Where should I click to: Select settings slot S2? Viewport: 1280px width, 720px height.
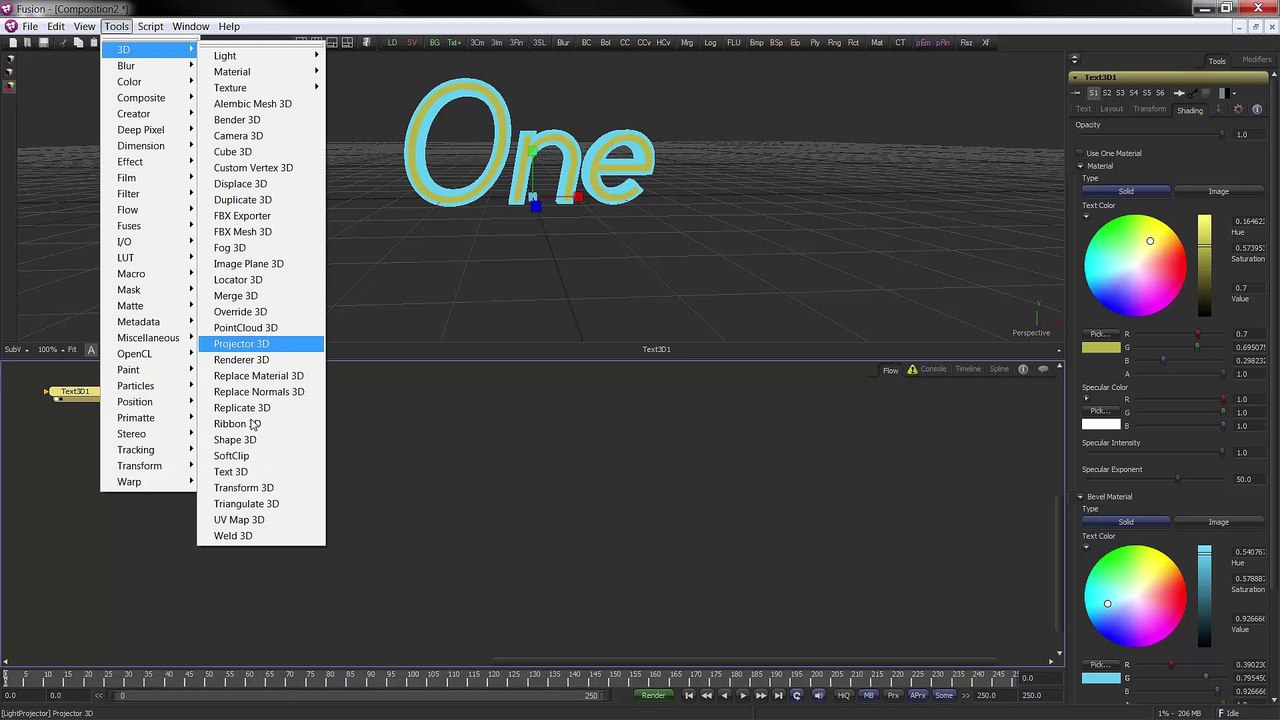(x=1107, y=93)
